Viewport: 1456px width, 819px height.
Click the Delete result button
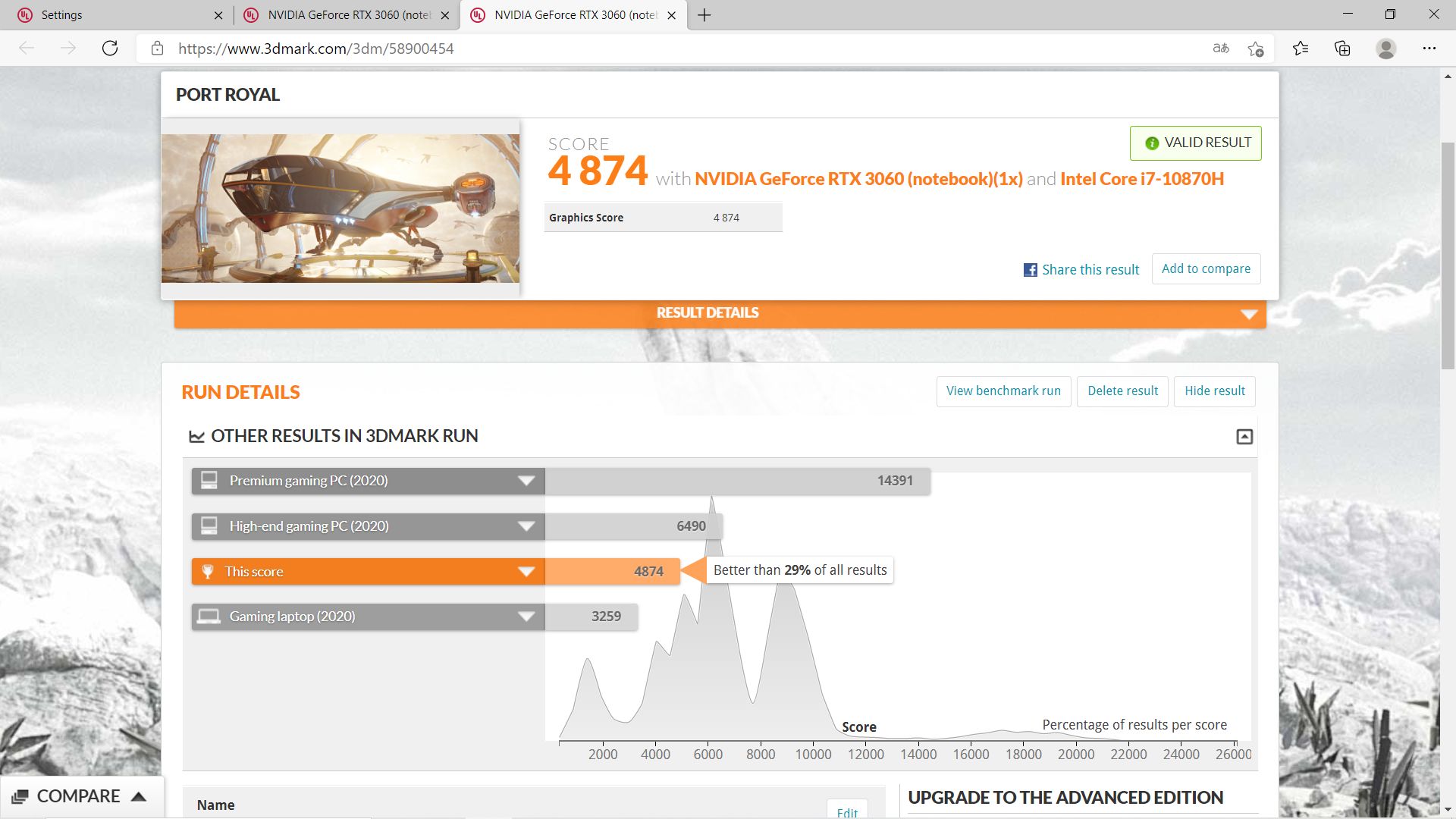(x=1122, y=391)
